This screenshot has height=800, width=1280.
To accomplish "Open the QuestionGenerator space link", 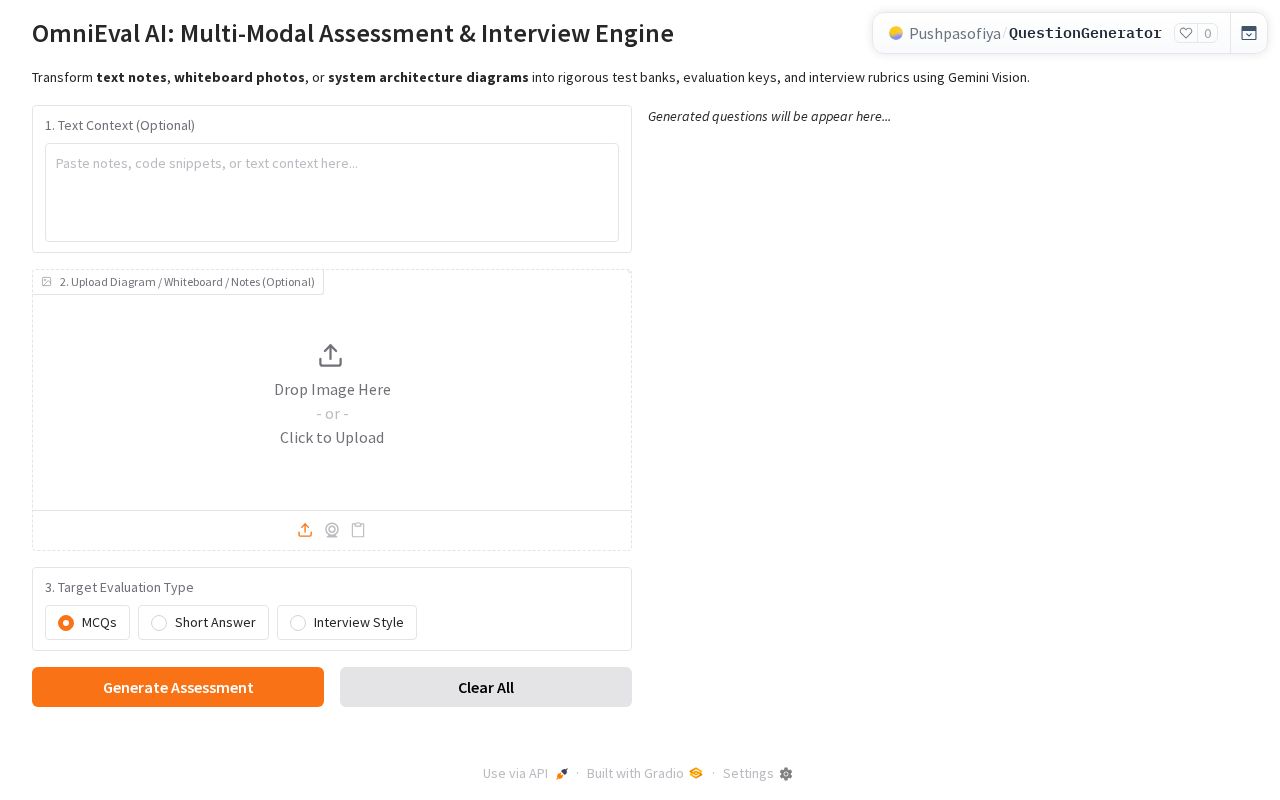I will [1085, 33].
